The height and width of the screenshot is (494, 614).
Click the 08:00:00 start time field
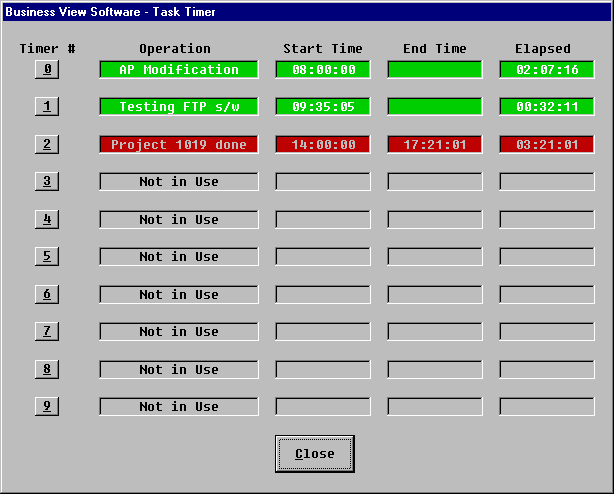[x=323, y=70]
